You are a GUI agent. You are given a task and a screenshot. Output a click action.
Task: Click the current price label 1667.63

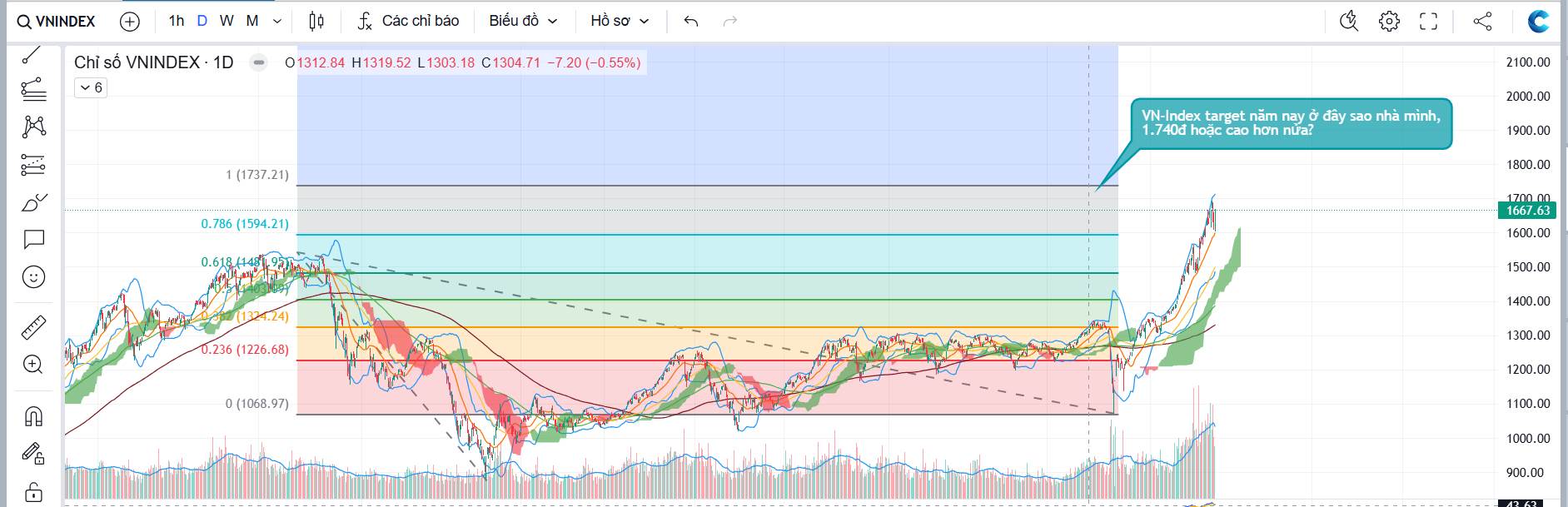[1528, 211]
